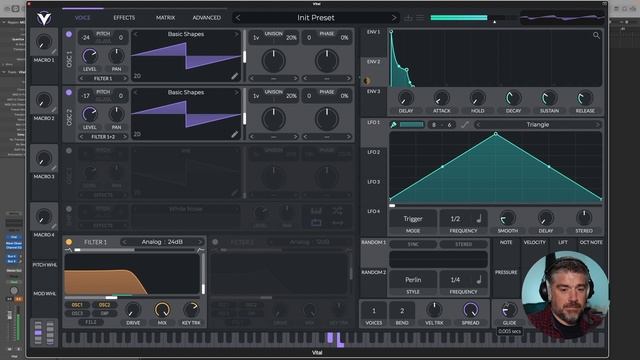Image resolution: width=640 pixels, height=360 pixels.
Task: Click the MACRO 1 edit pencil icon
Action: (x=54, y=51)
